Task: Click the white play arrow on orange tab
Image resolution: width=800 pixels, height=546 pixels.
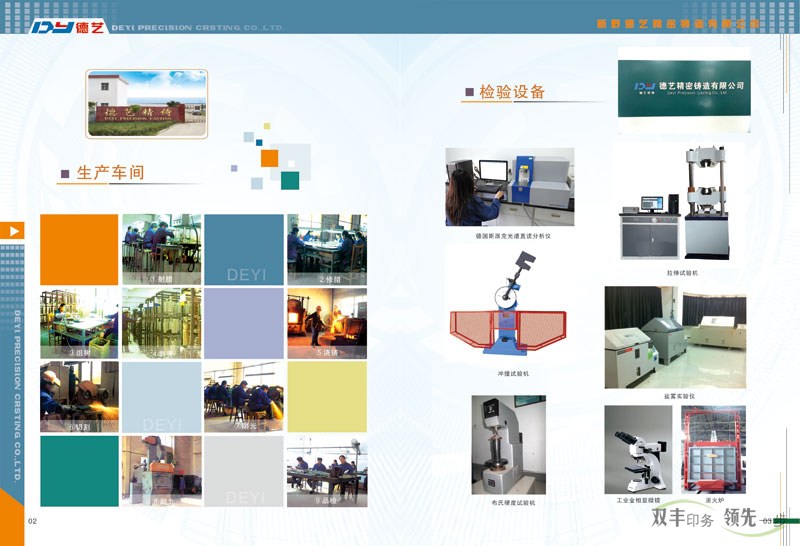Action: (13, 231)
